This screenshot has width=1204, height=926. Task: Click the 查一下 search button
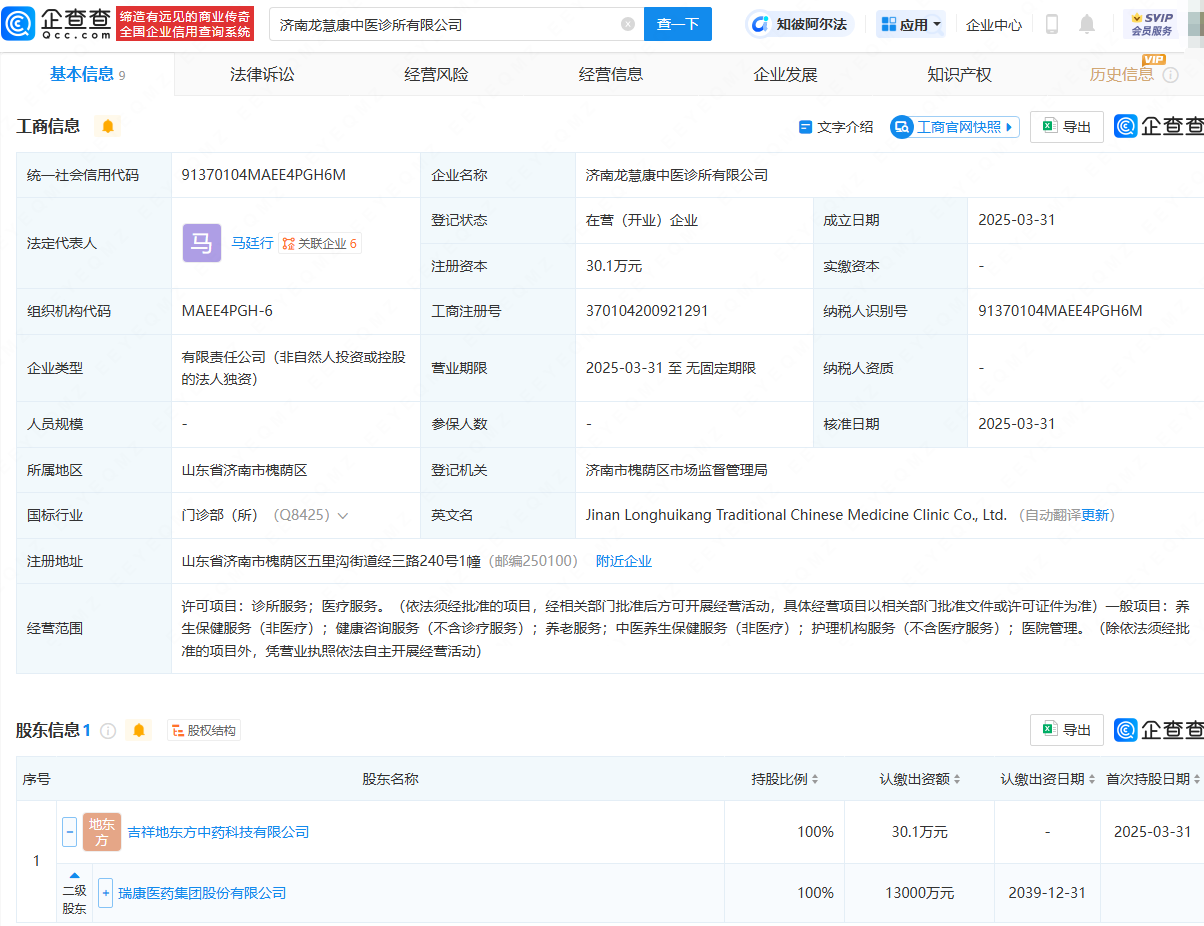click(678, 24)
